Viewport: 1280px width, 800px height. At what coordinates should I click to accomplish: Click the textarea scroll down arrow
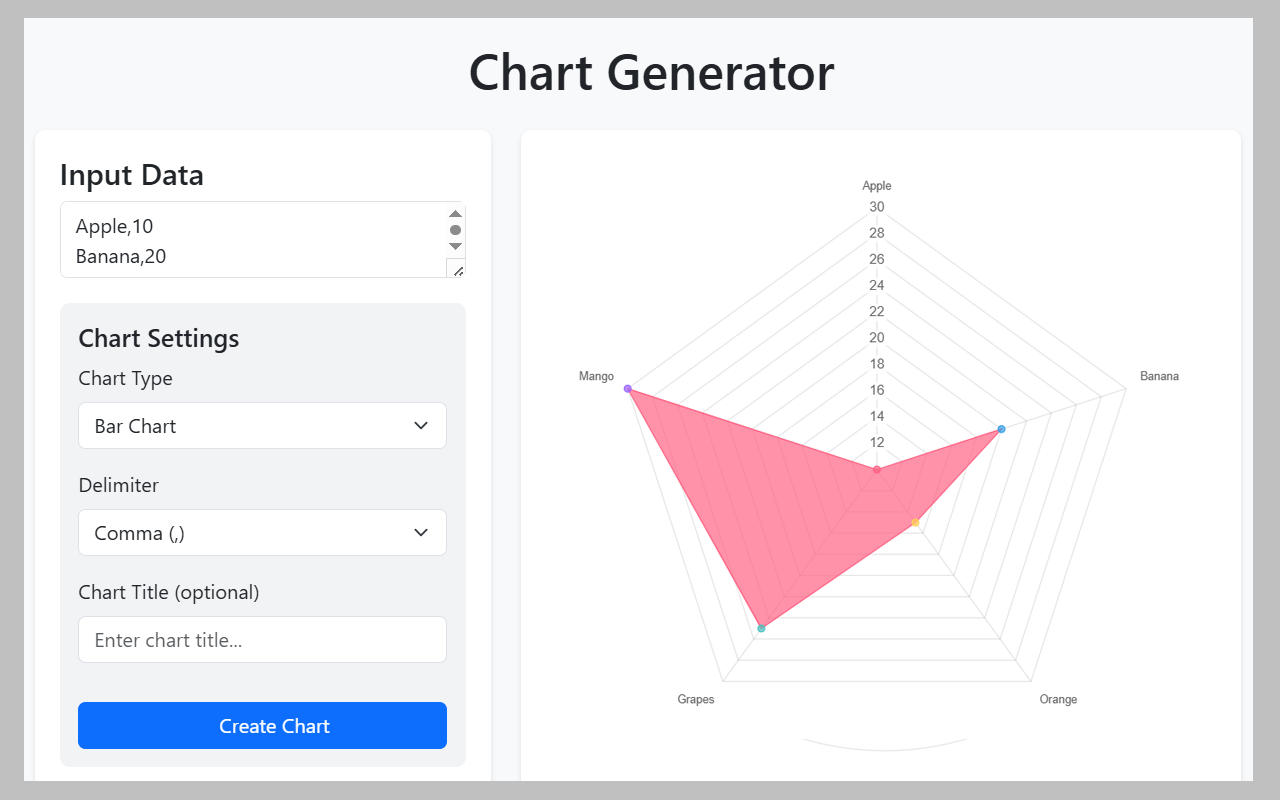point(456,246)
